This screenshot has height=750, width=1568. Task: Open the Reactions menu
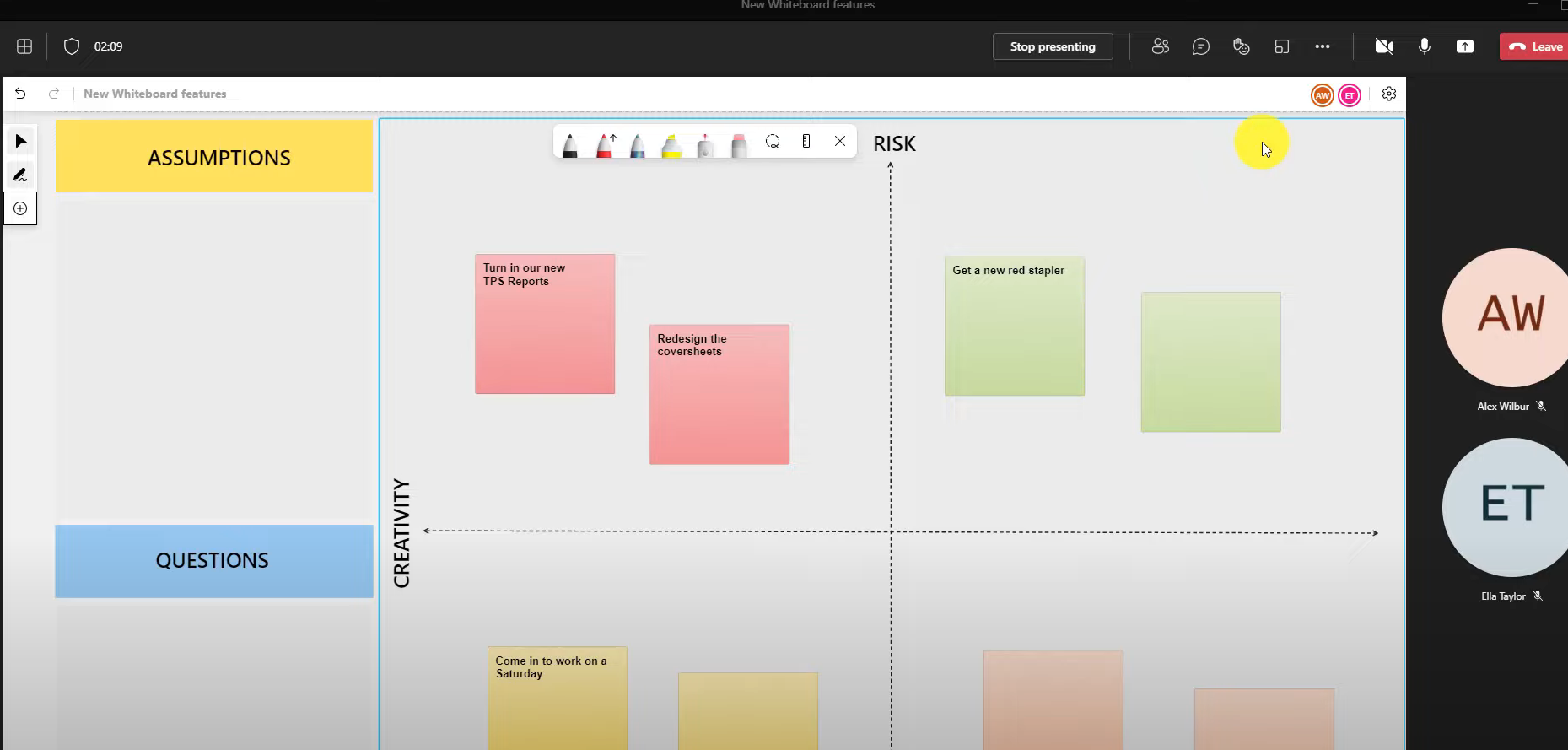[x=1241, y=46]
